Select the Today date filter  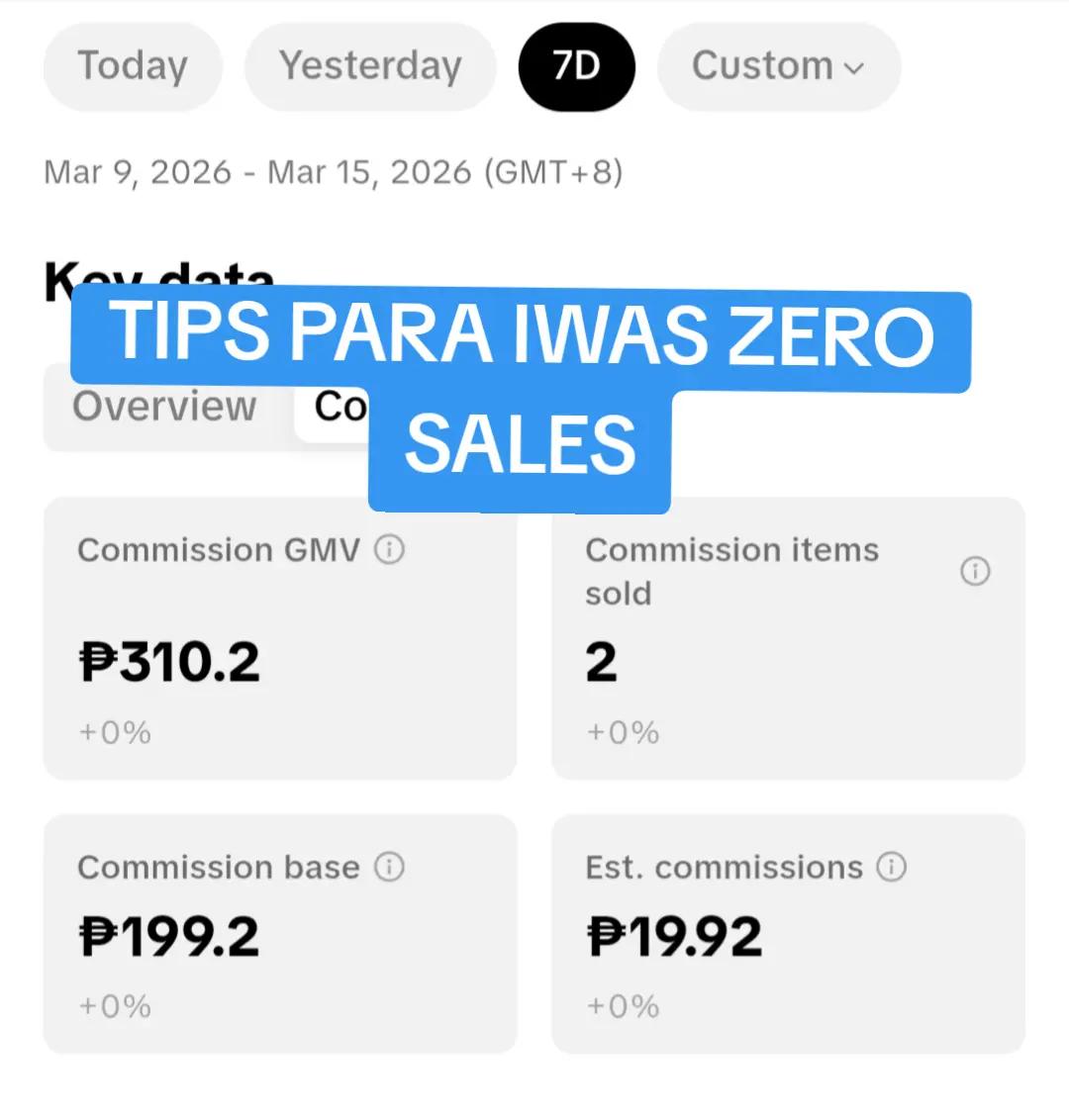[133, 66]
